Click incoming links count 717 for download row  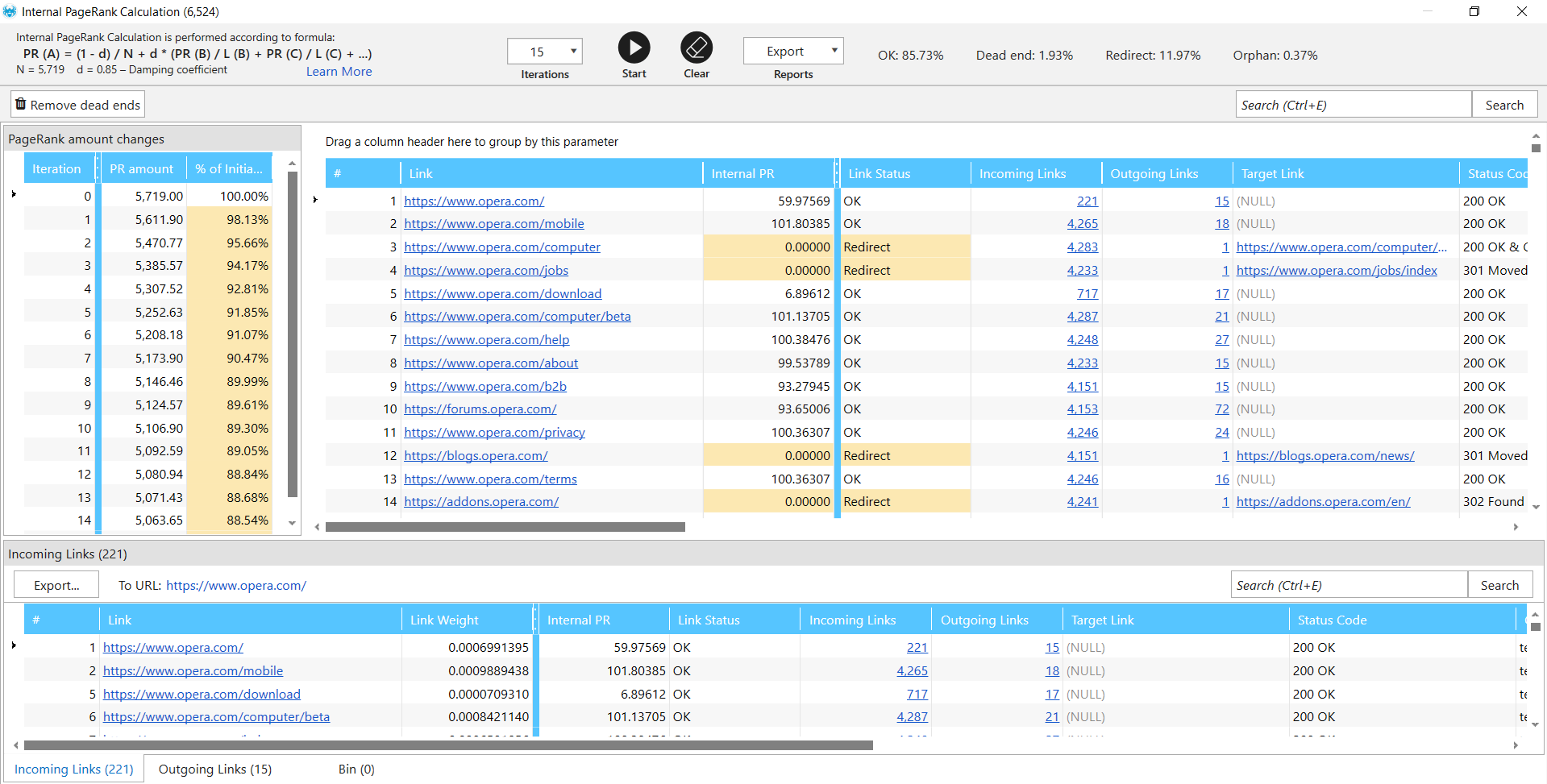(x=1087, y=294)
